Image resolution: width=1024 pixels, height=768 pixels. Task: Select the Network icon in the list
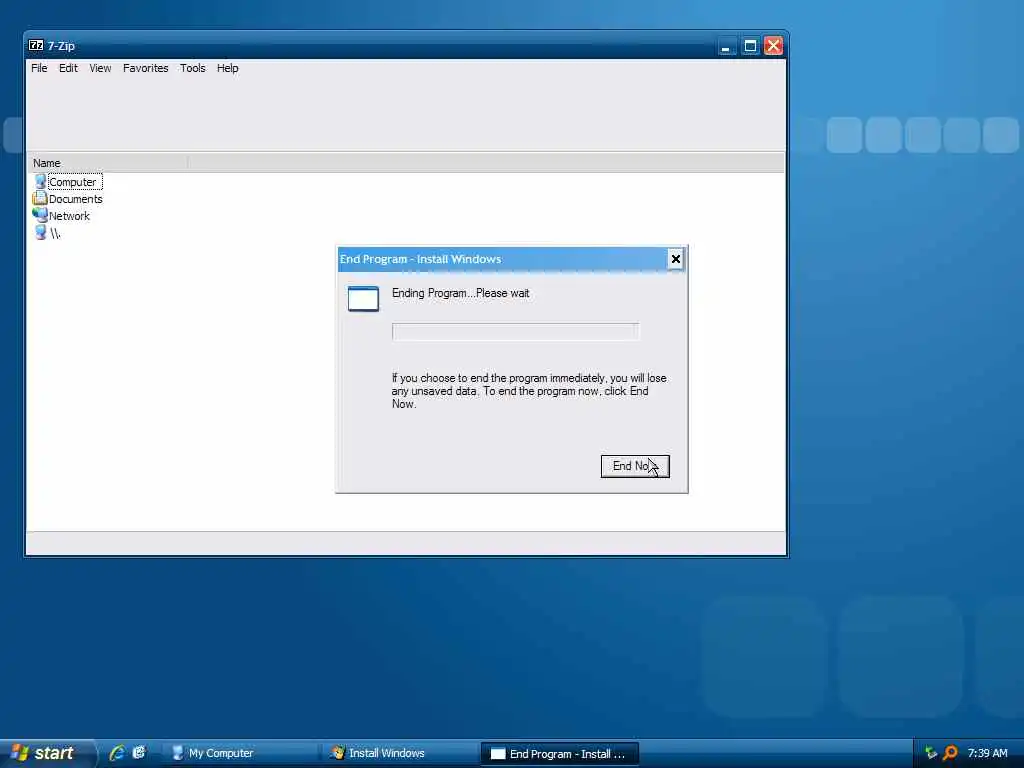pyautogui.click(x=40, y=216)
